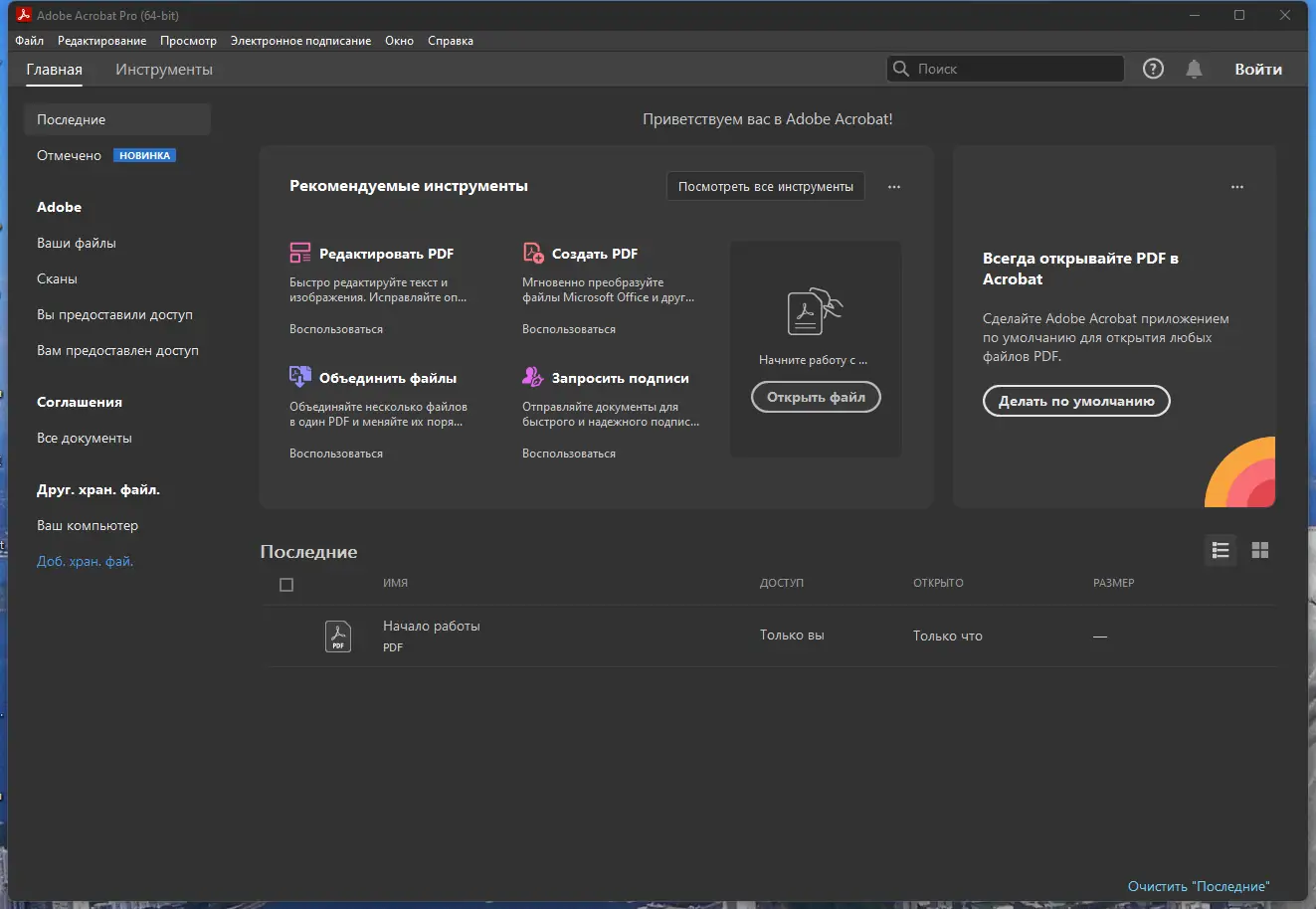Click the PDF icon for Начало работы
Screen dimensions: 1316x909
point(338,636)
